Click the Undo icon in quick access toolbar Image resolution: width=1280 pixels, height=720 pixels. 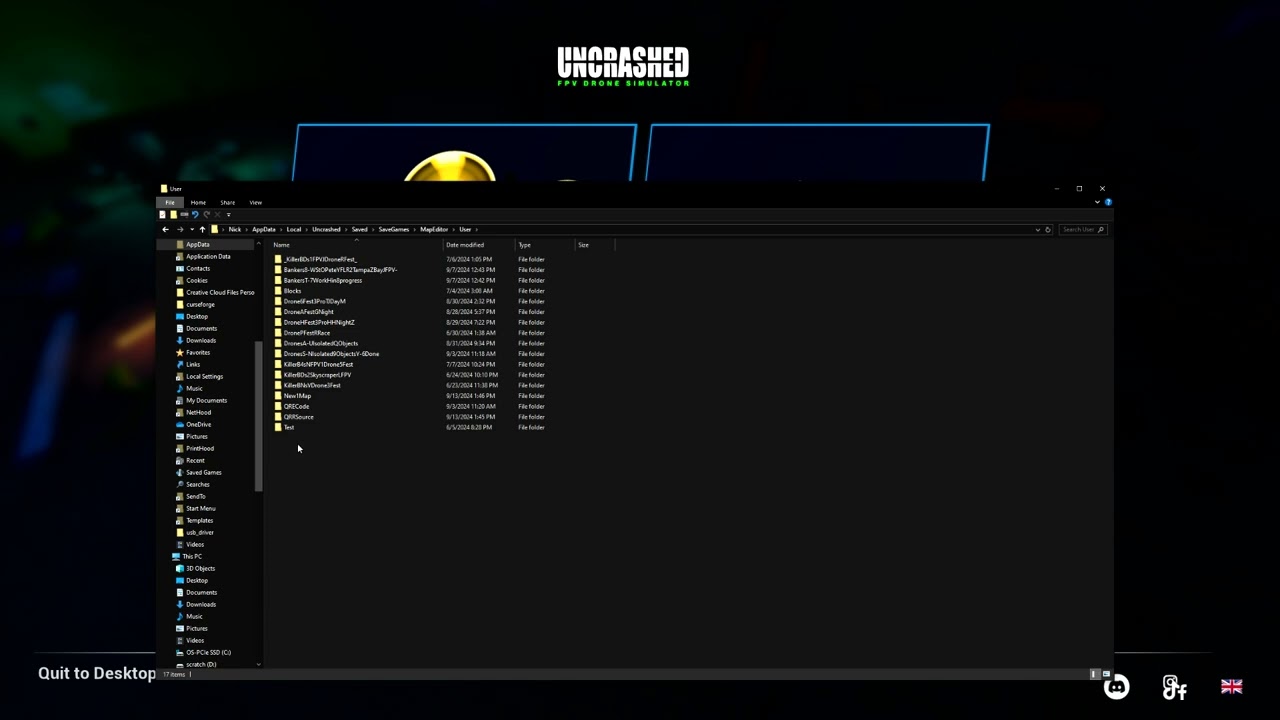pos(195,214)
